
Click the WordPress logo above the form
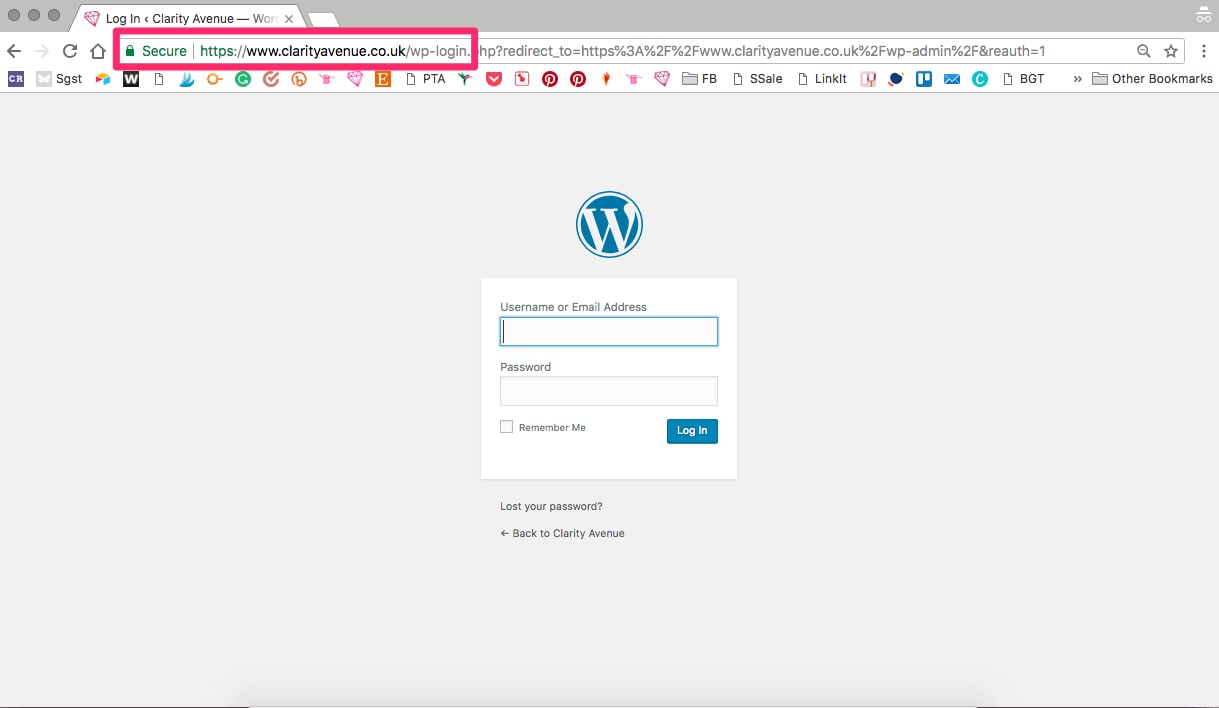(609, 224)
